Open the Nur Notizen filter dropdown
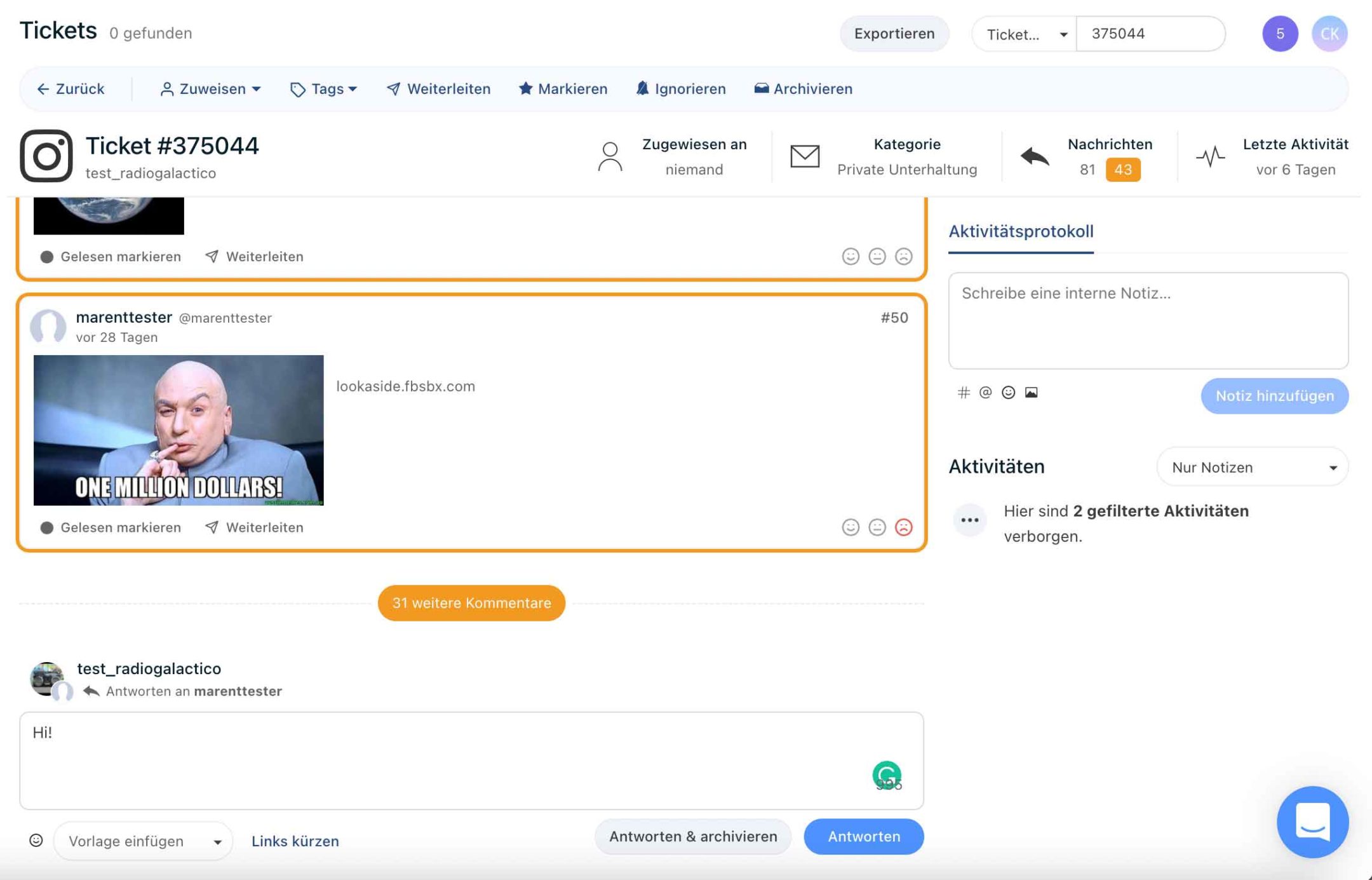This screenshot has height=880, width=1372. (1253, 467)
